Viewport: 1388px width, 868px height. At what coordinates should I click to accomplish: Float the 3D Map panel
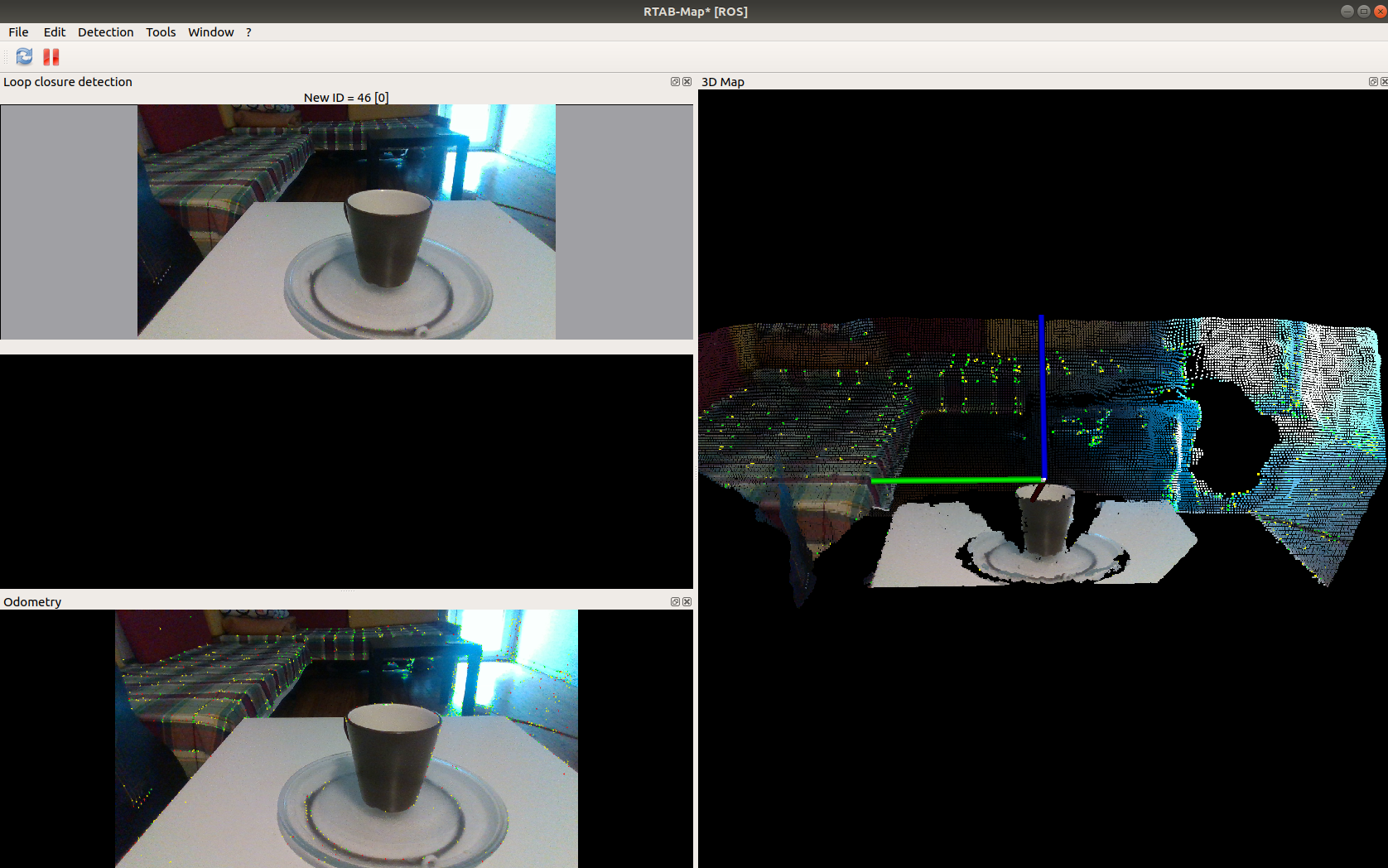coord(1373,81)
